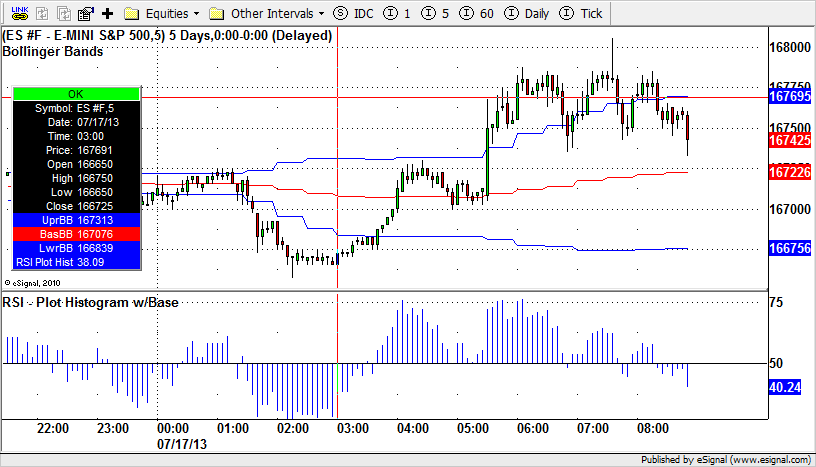The width and height of the screenshot is (816, 467).
Task: Click the High 166750 row
Action: 76,178
